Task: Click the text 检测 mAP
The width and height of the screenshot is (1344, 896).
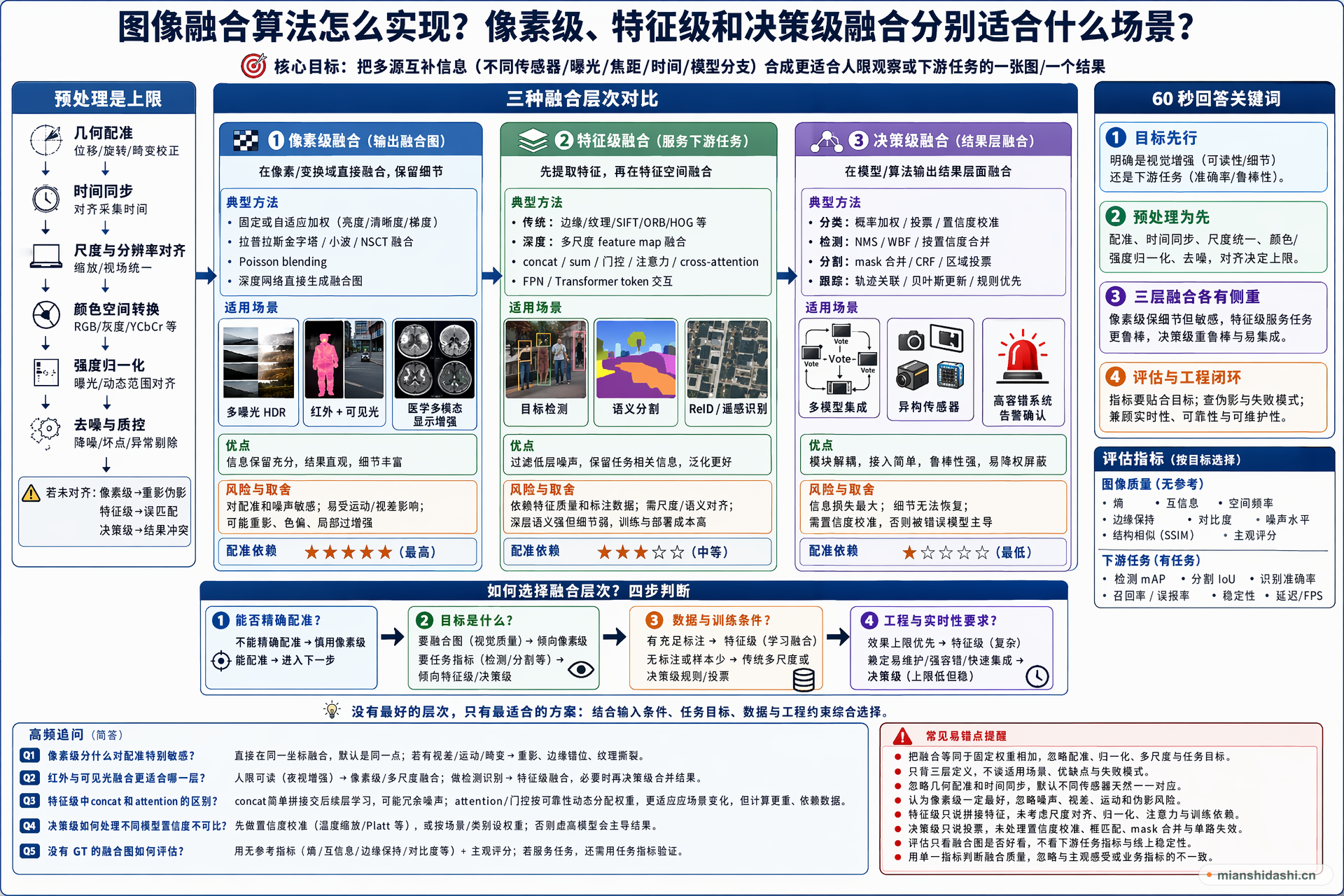Action: pyautogui.click(x=1140, y=579)
